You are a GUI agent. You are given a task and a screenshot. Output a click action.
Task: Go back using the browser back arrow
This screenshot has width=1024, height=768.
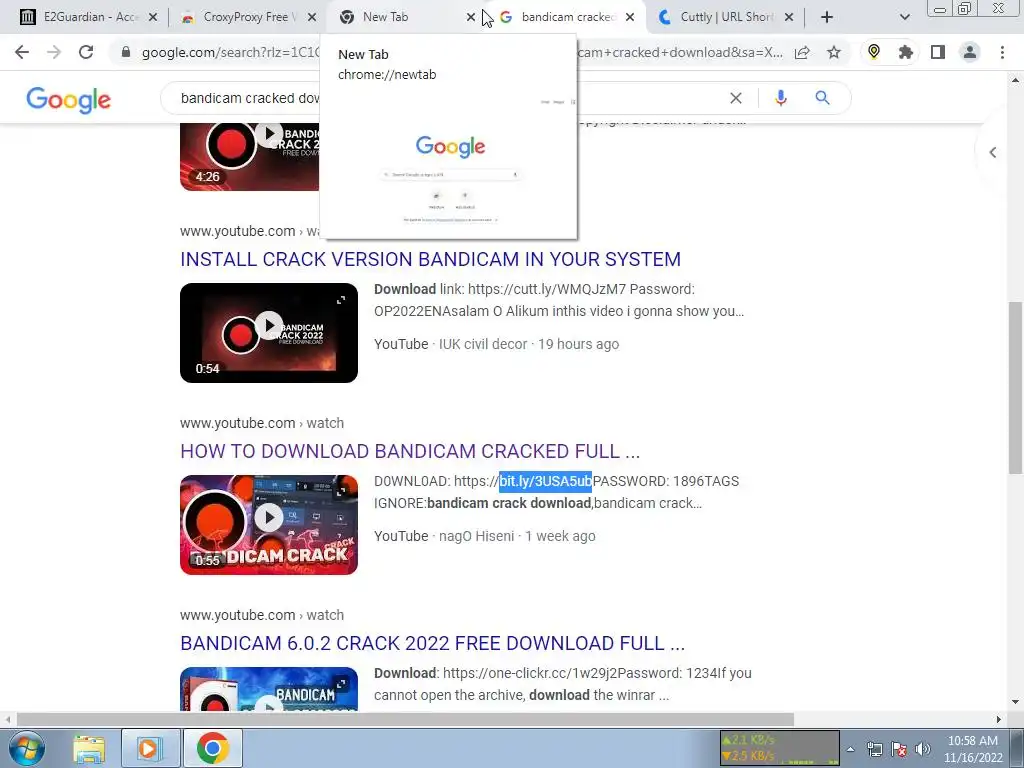coord(22,52)
